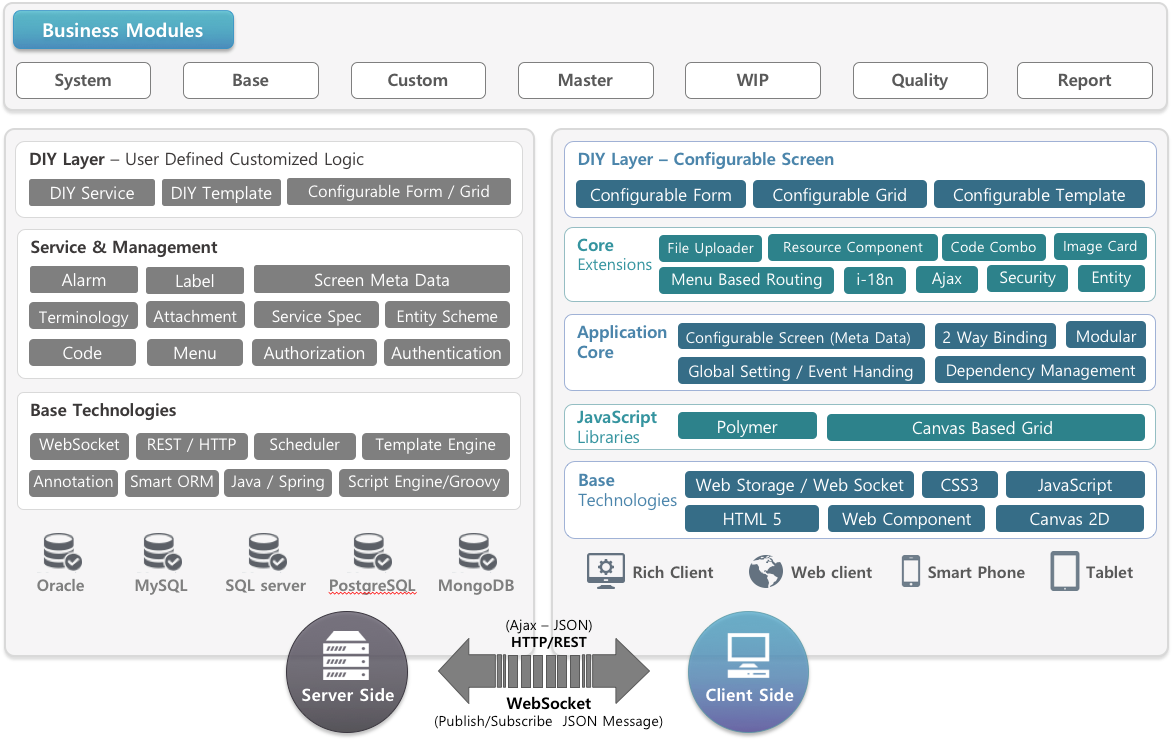Click the Oracle database icon

[x=61, y=552]
